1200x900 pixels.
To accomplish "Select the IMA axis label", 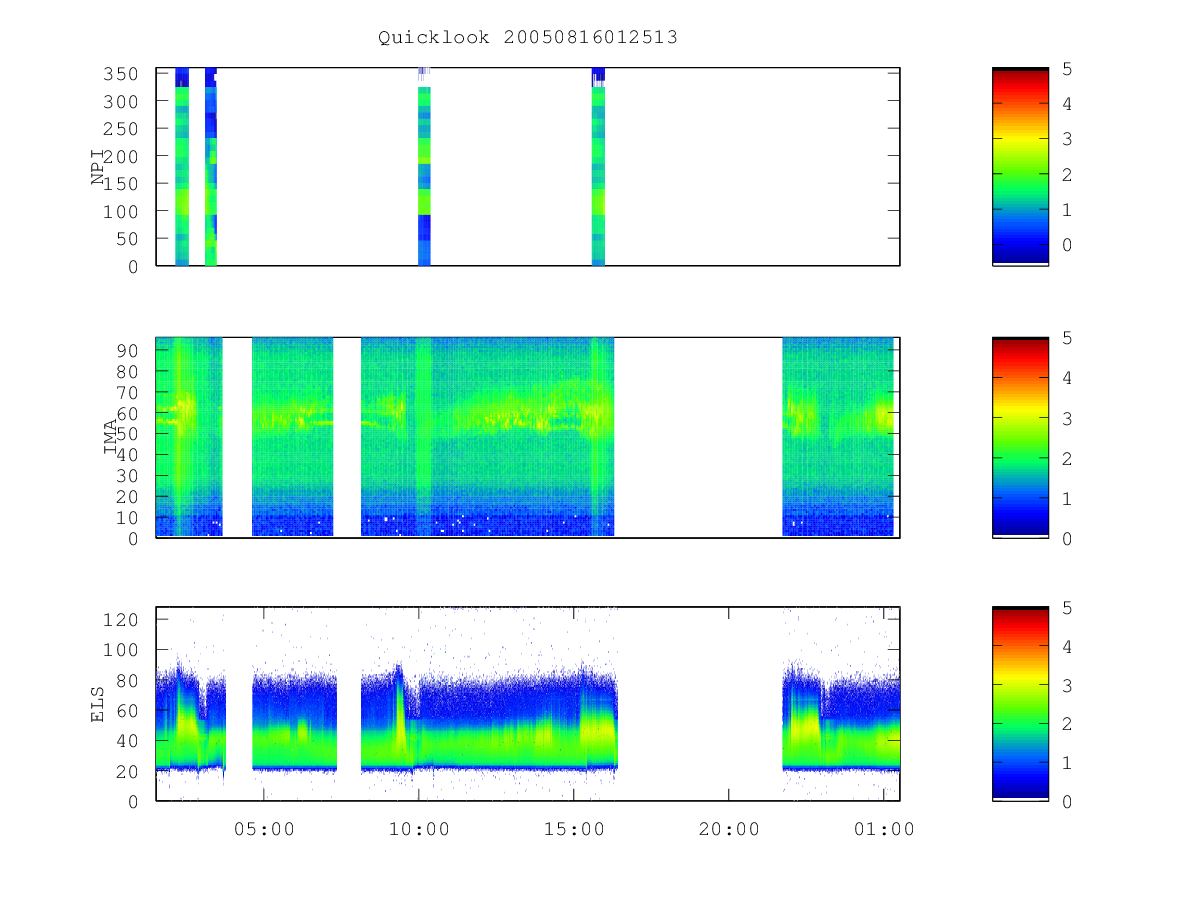I will (x=111, y=437).
